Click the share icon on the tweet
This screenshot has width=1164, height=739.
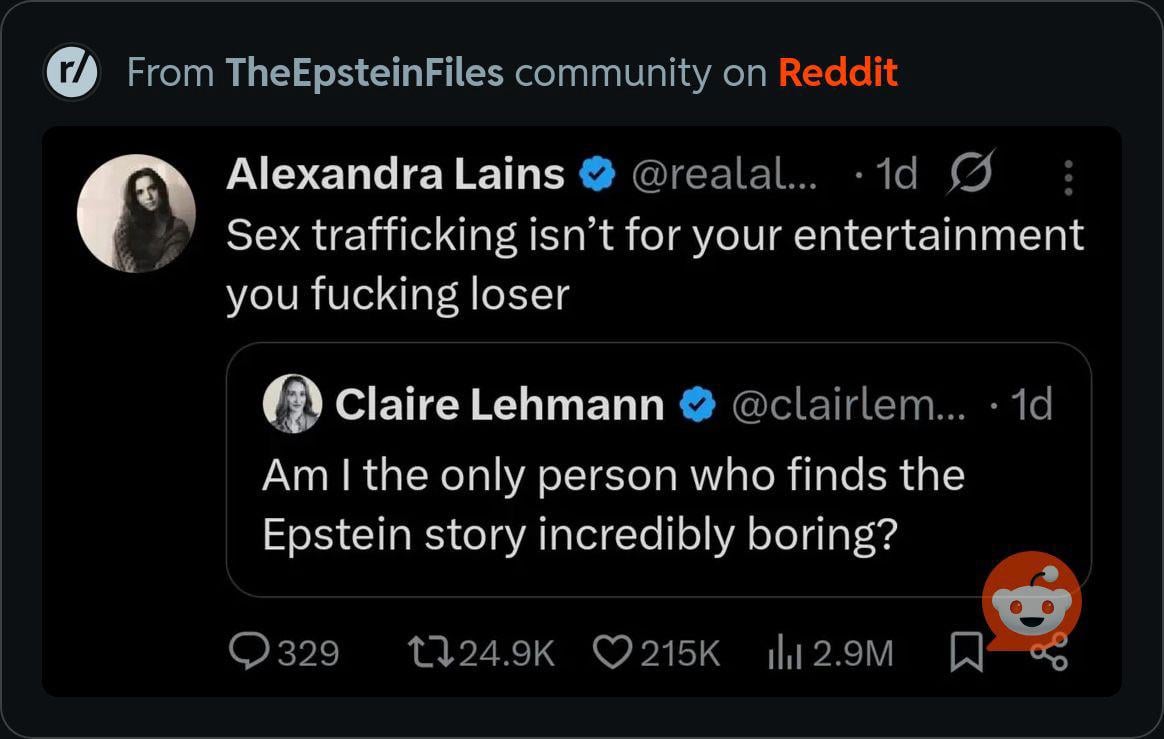(1050, 654)
